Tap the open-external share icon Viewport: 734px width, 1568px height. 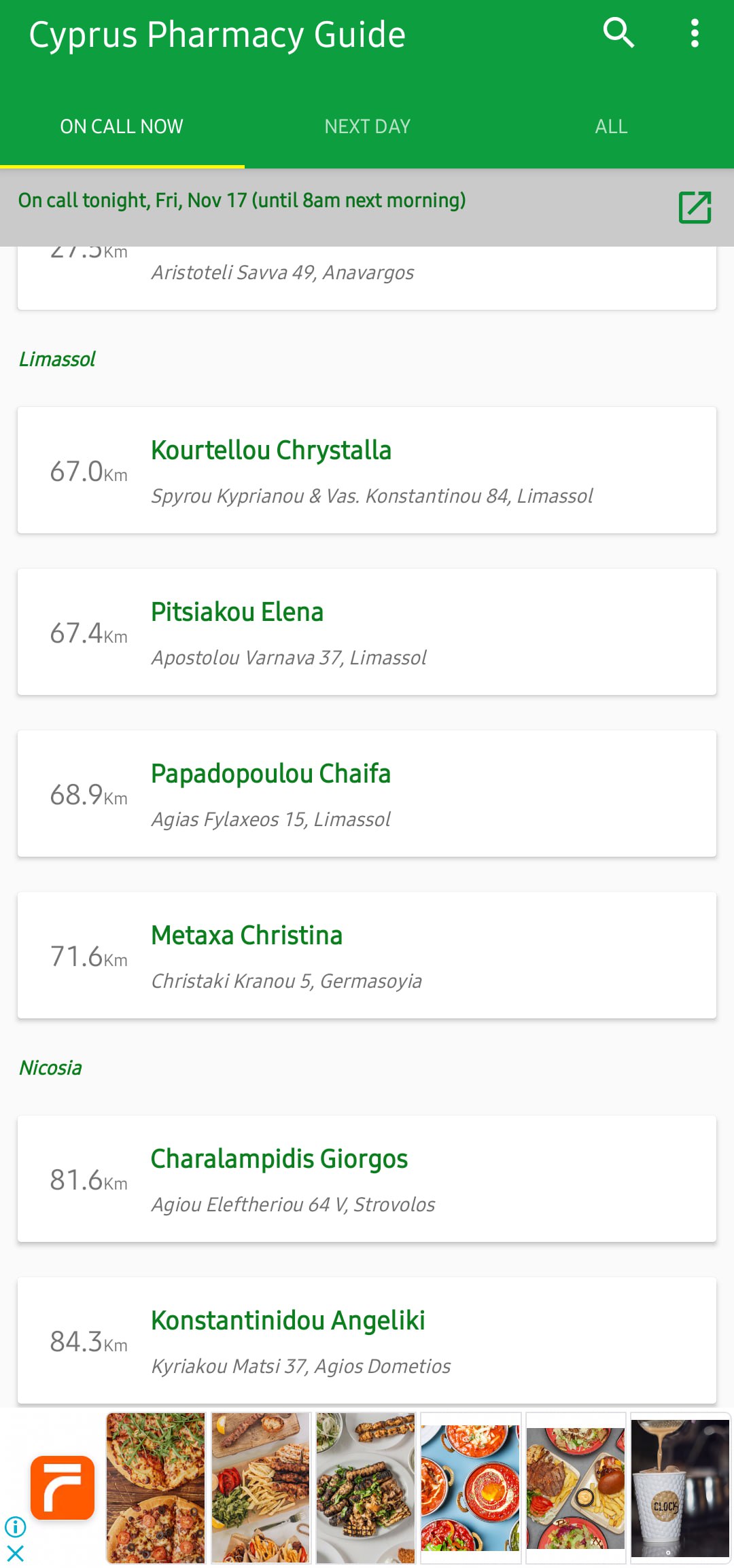695,207
